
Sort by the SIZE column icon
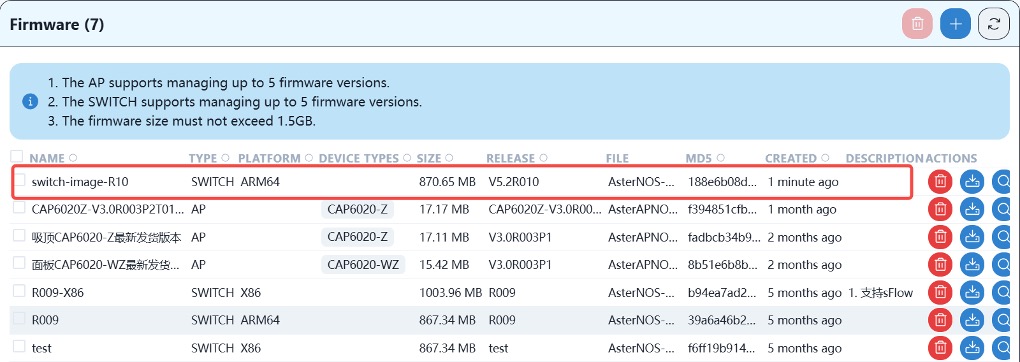pyautogui.click(x=450, y=158)
